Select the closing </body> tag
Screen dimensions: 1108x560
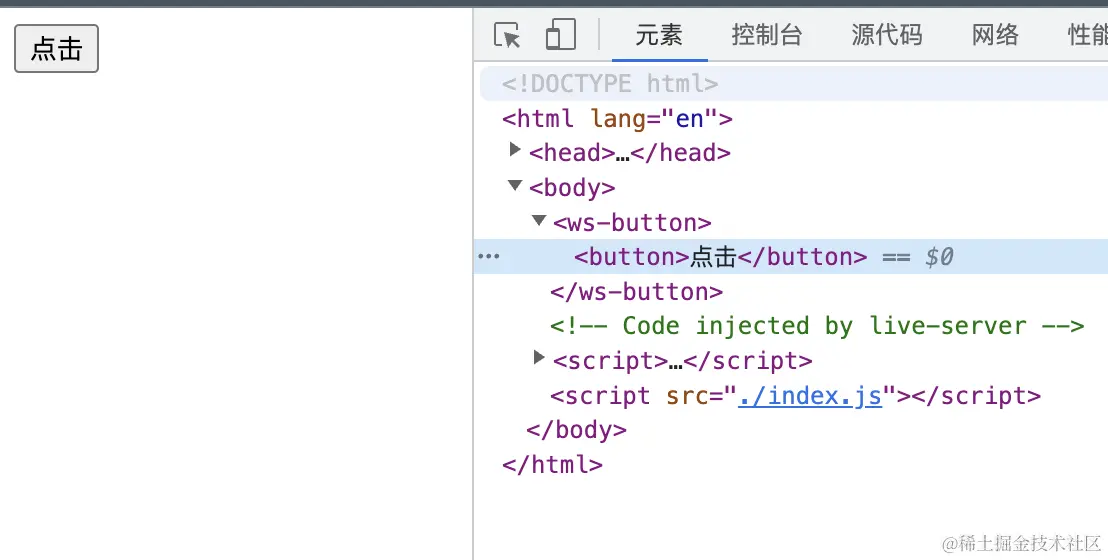(x=577, y=430)
